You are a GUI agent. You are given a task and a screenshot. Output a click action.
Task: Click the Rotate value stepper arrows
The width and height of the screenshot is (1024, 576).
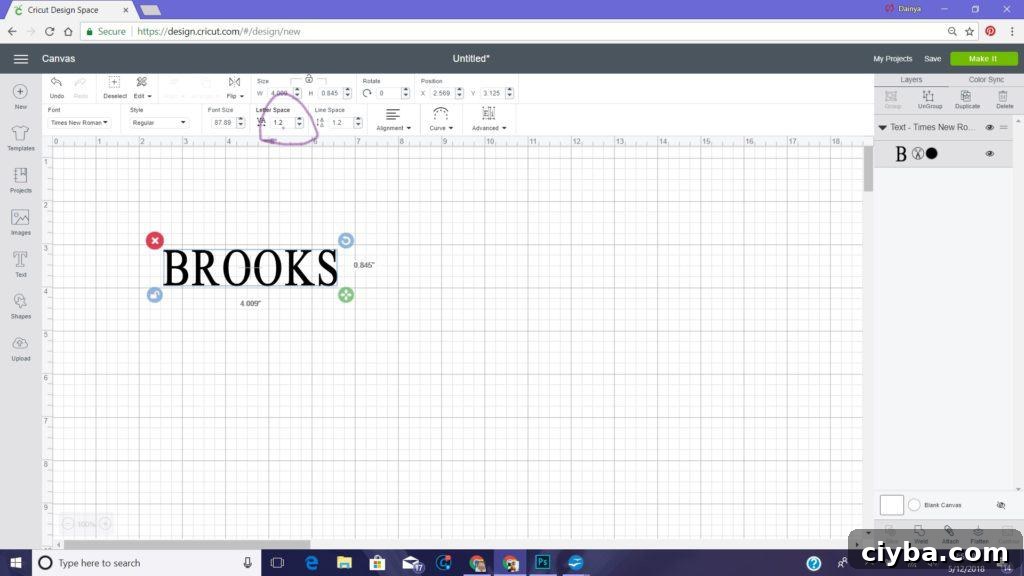406,93
